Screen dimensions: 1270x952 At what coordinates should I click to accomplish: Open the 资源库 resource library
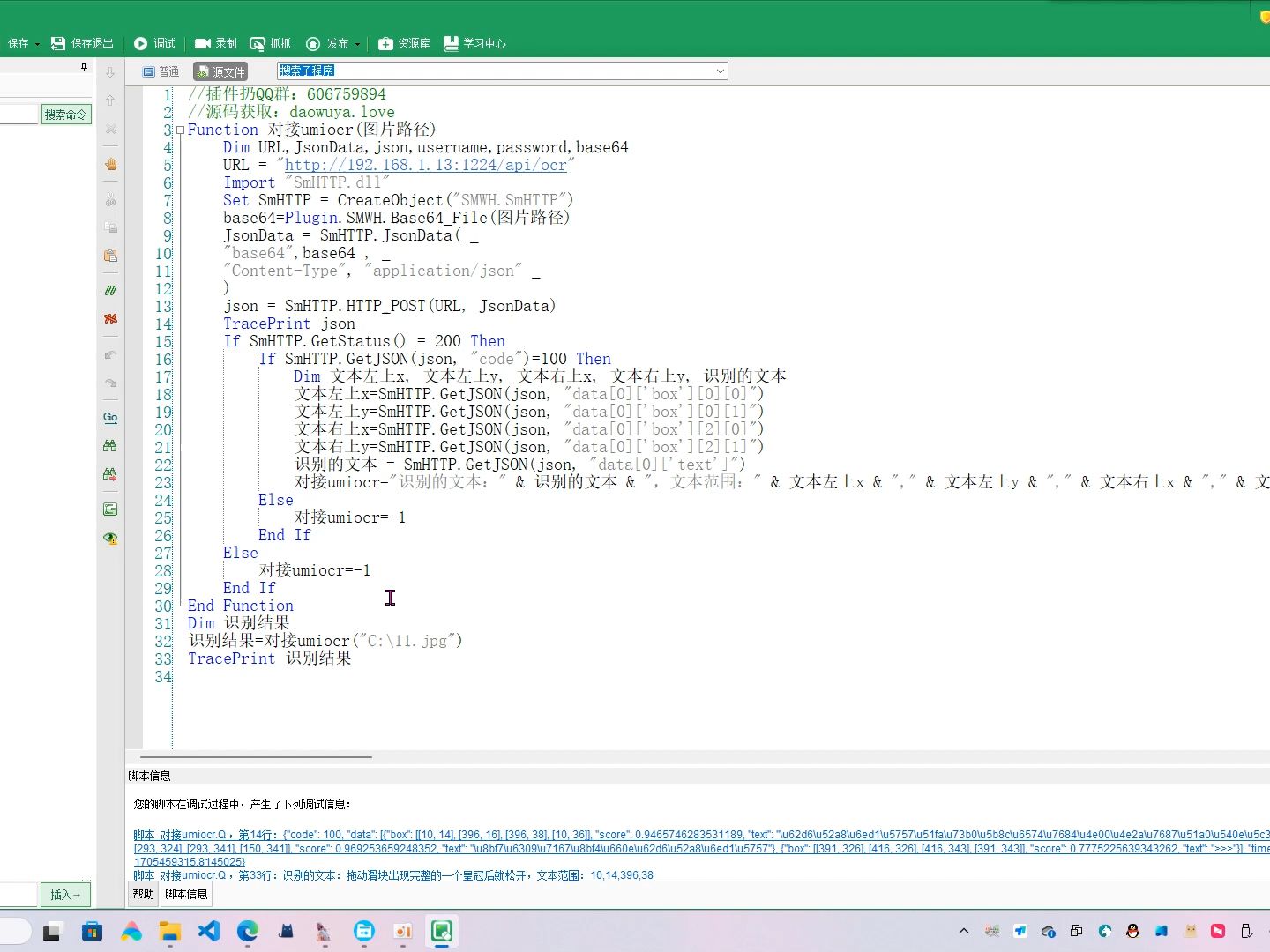click(404, 43)
